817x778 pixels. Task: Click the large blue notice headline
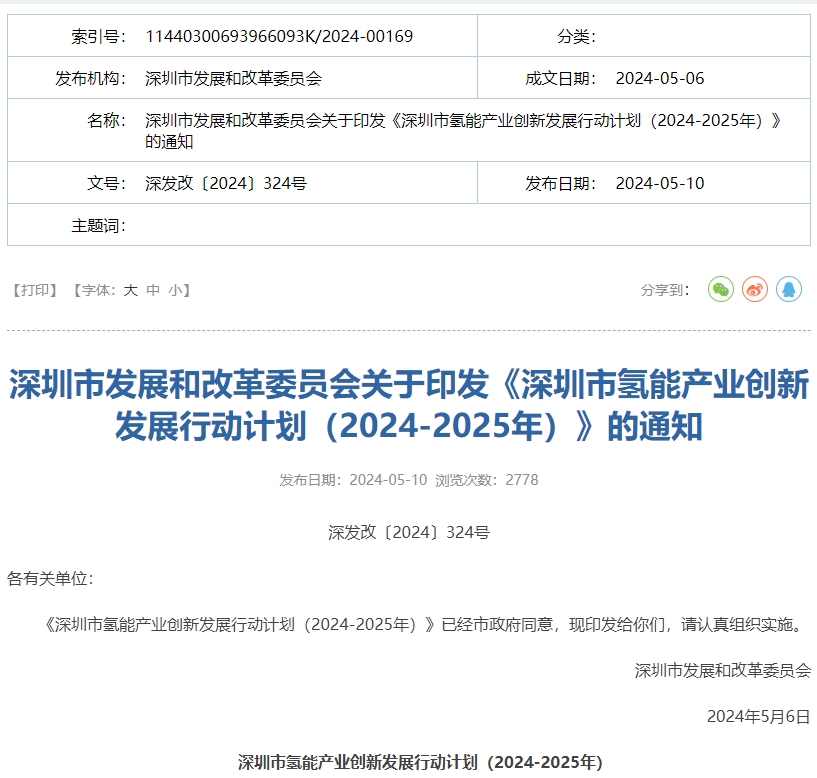tap(409, 405)
